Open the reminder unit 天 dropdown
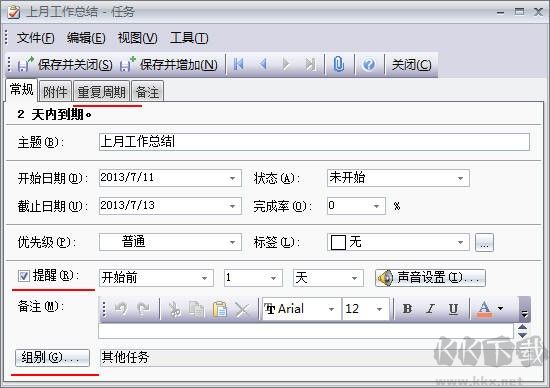550x388 pixels. [355, 278]
